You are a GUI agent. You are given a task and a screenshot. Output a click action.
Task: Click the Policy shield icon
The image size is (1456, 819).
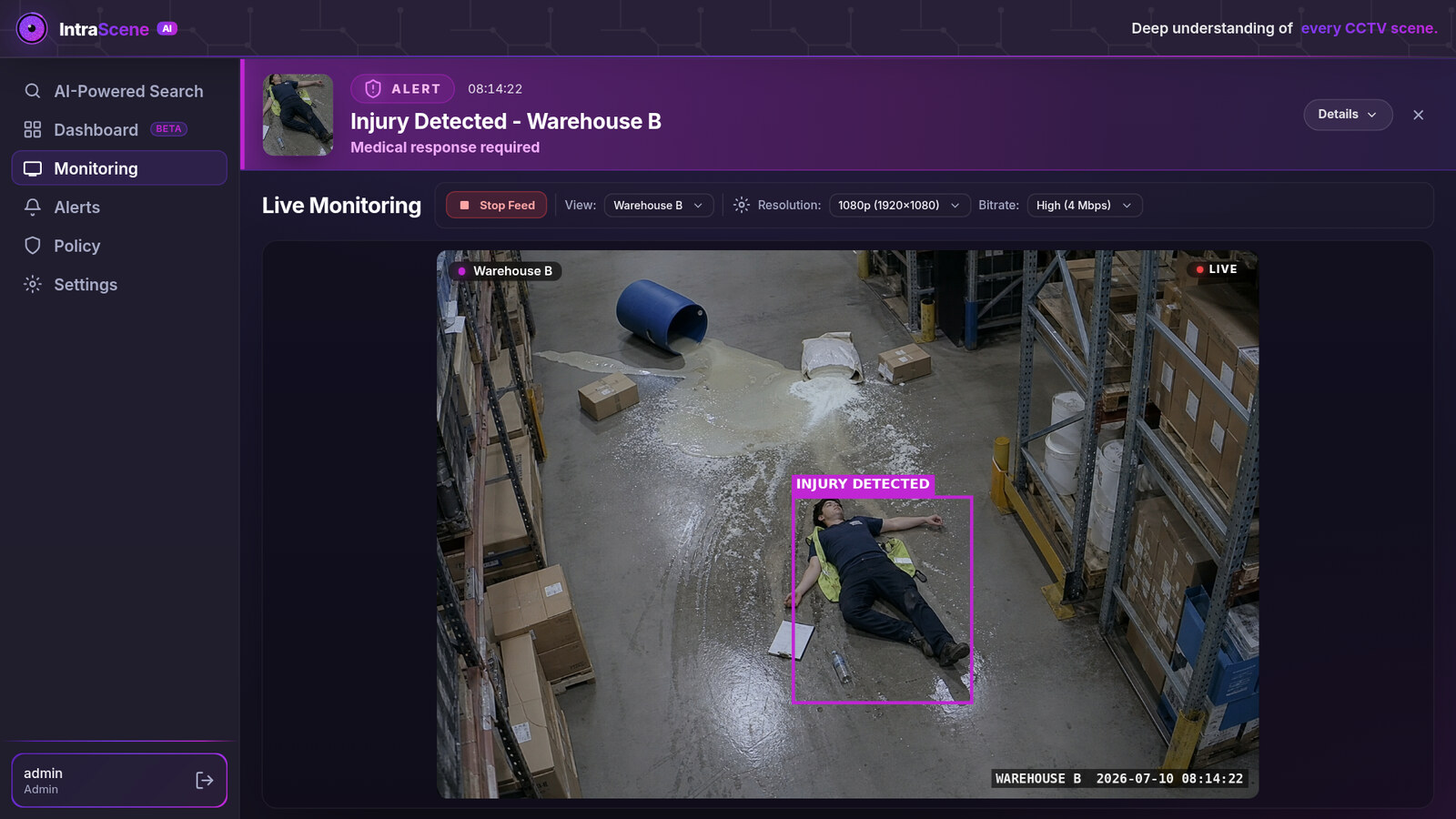(x=33, y=246)
